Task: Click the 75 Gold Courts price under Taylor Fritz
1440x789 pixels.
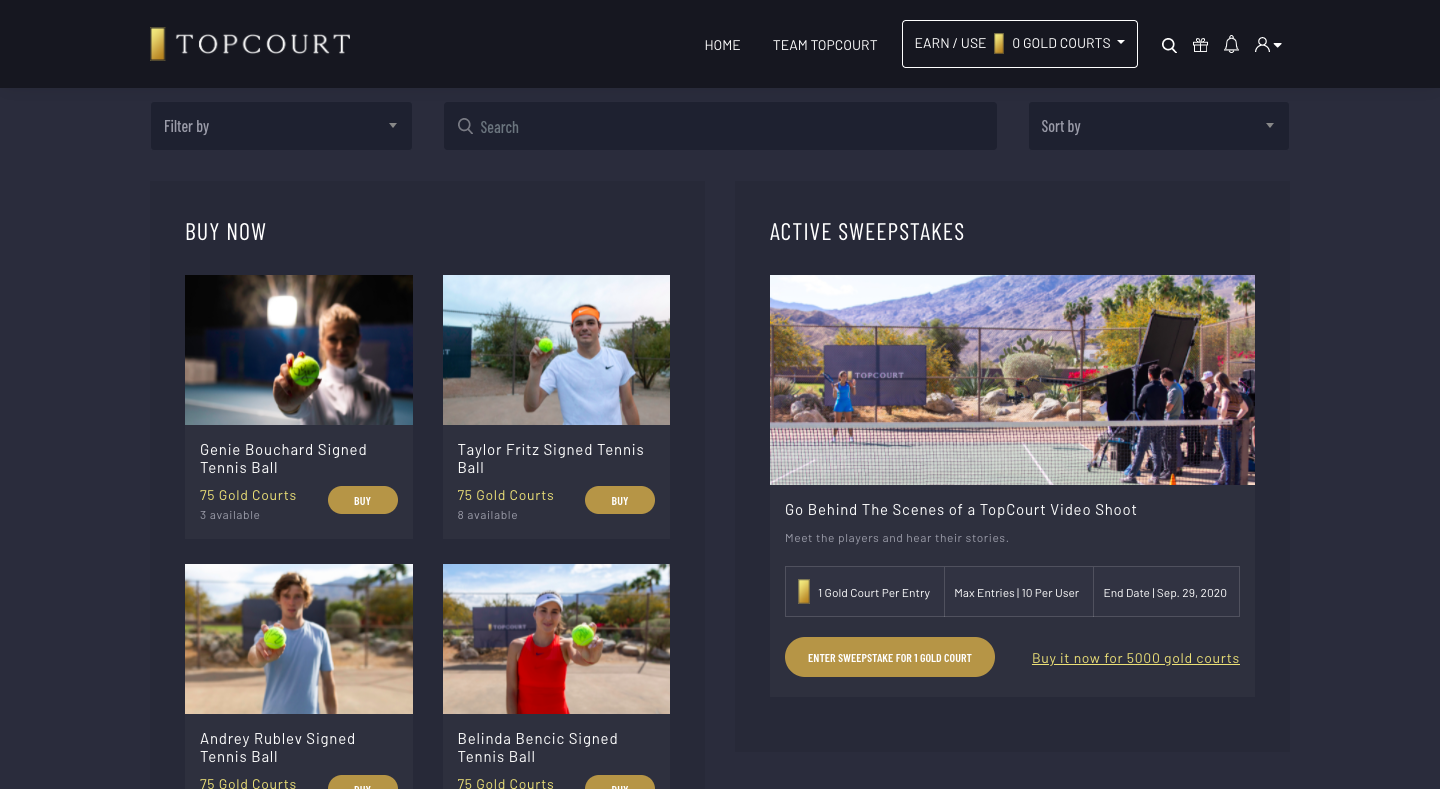Action: 506,495
